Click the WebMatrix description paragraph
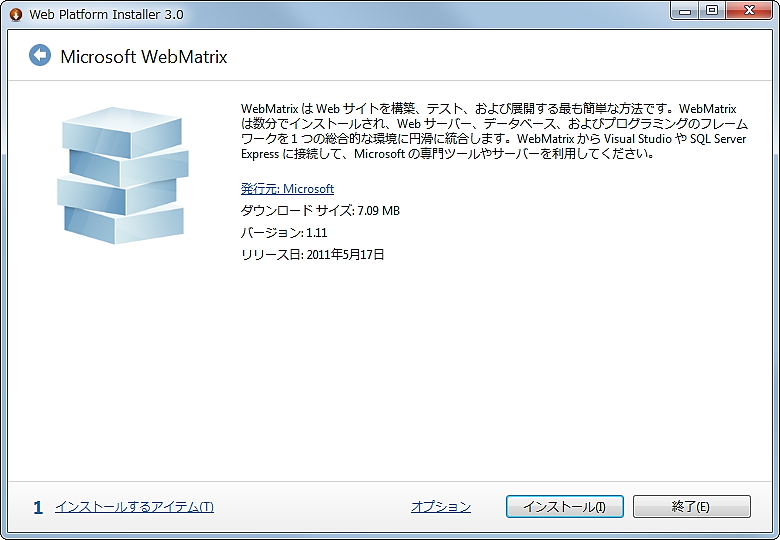The image size is (780, 540). pos(494,131)
